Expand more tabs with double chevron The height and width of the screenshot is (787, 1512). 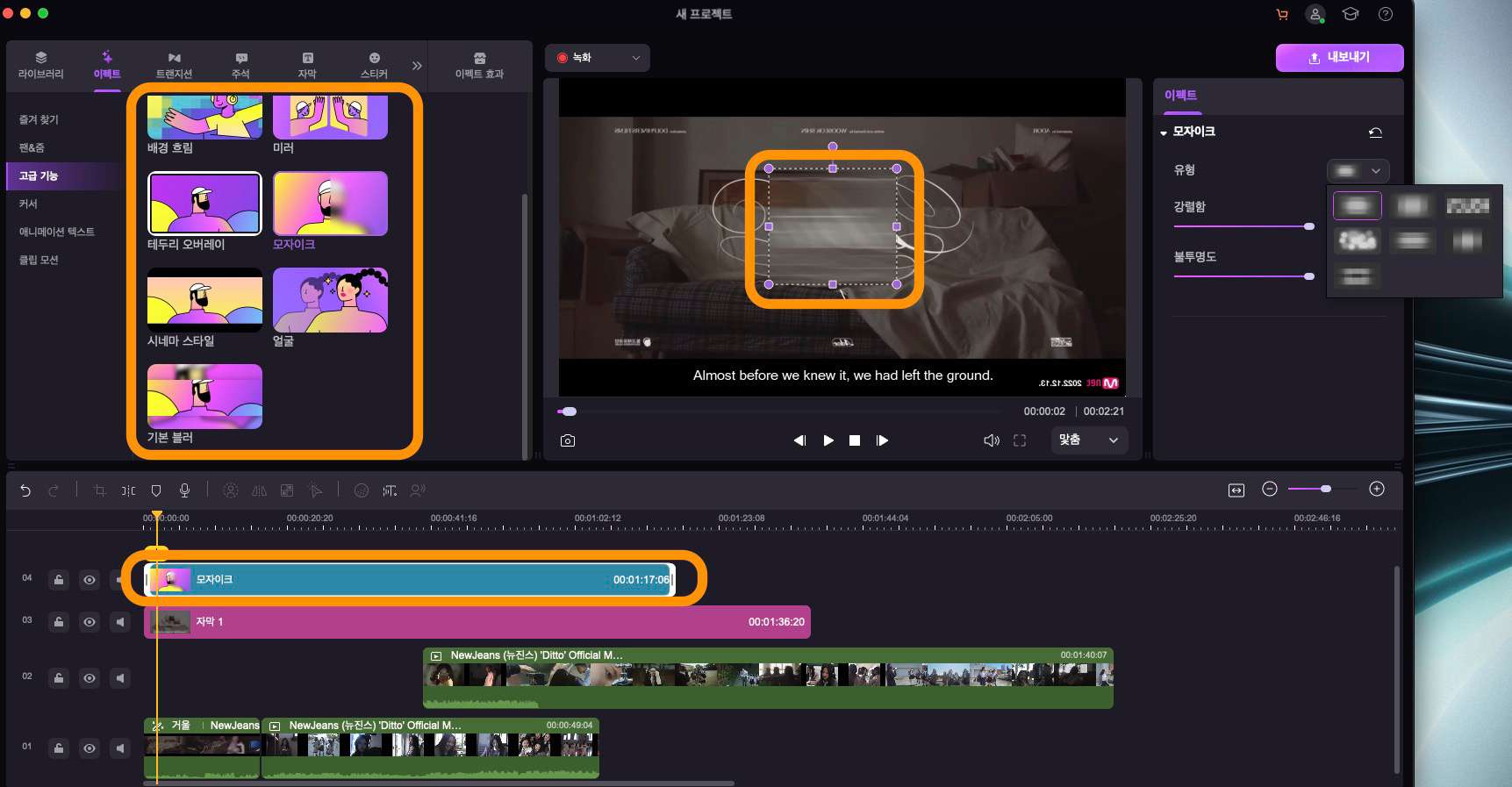coord(417,66)
